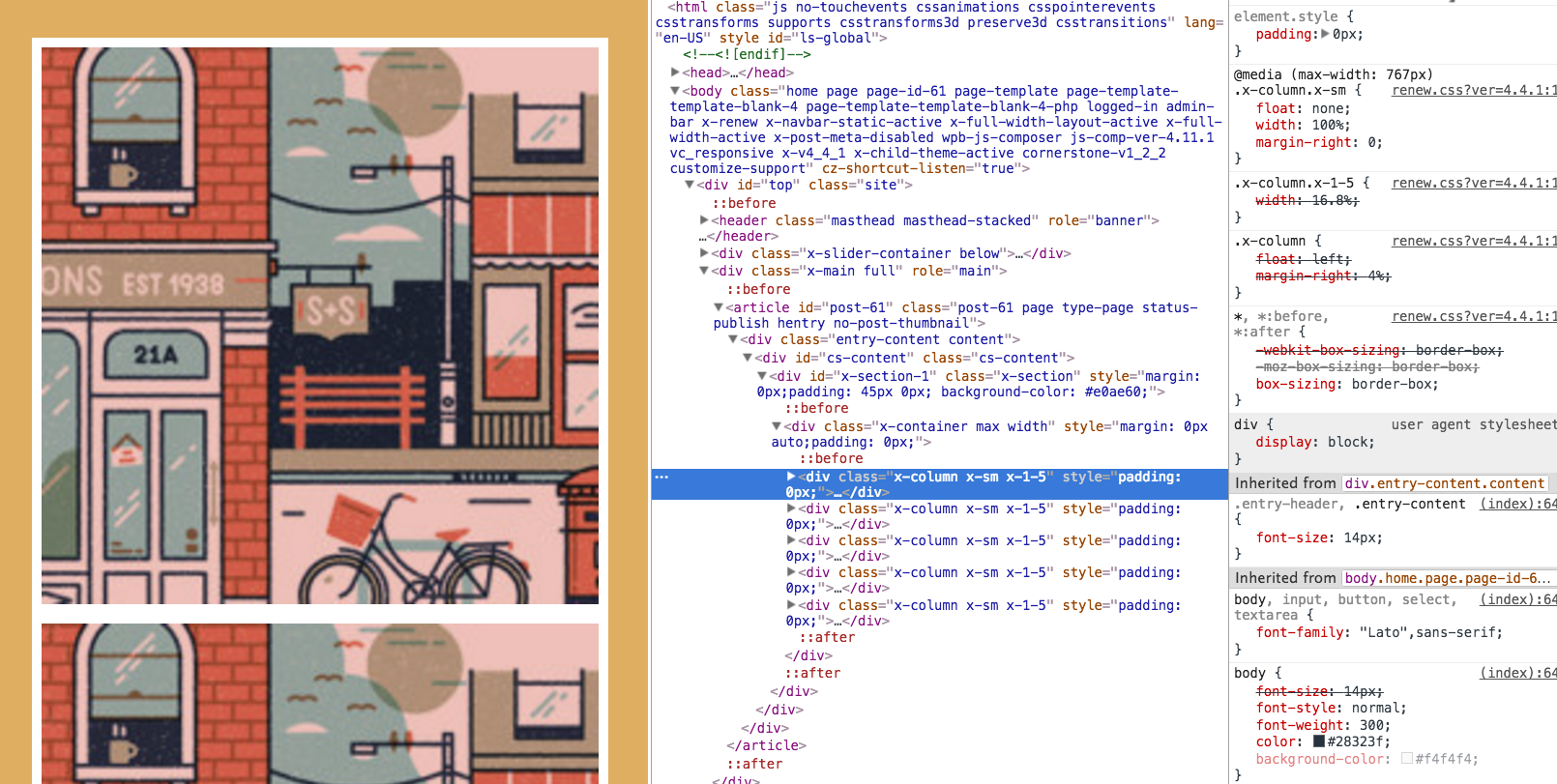Collapse the article post-61 node
The height and width of the screenshot is (784, 1557).
click(719, 307)
